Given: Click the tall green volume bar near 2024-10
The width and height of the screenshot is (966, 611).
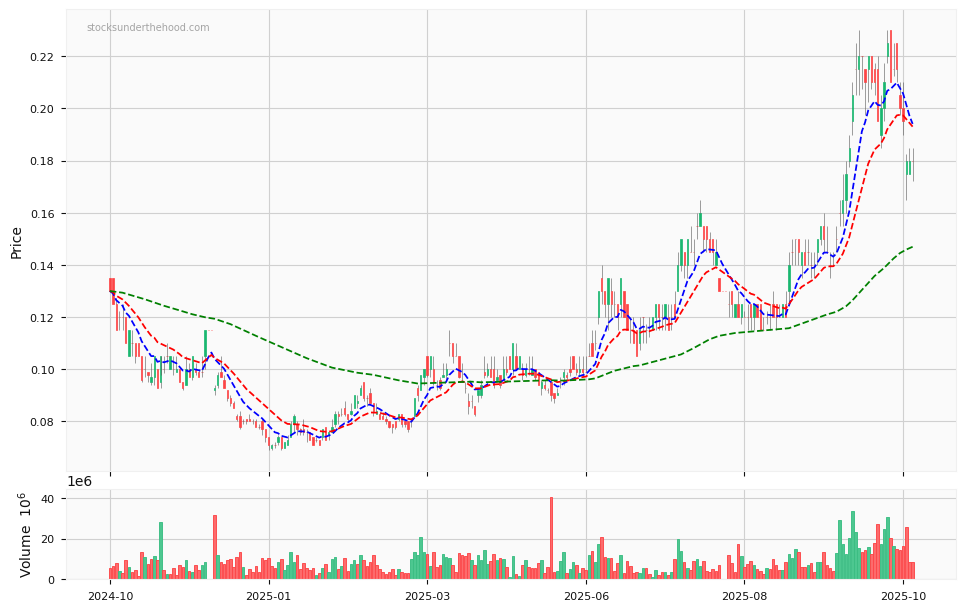Looking at the screenshot, I should [x=161, y=552].
